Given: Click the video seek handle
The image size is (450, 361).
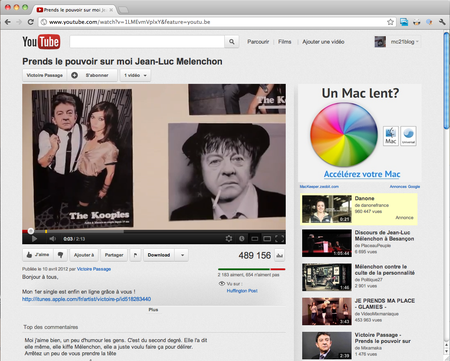Looking at the screenshot, I should pyautogui.click(x=31, y=231).
